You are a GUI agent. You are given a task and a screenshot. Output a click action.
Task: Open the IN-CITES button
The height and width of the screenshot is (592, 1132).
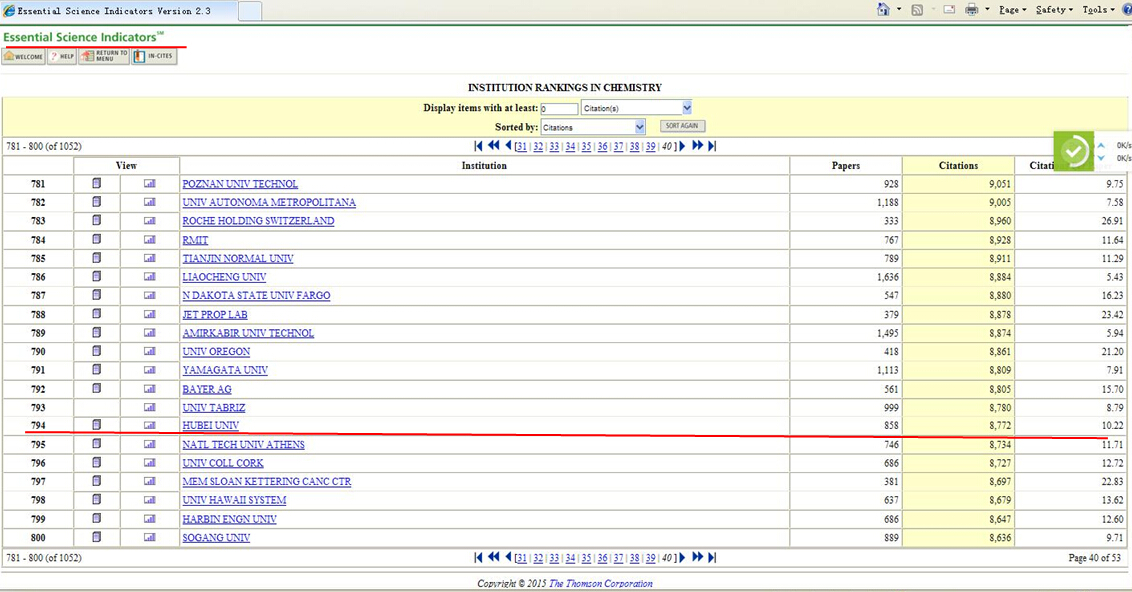tap(154, 56)
